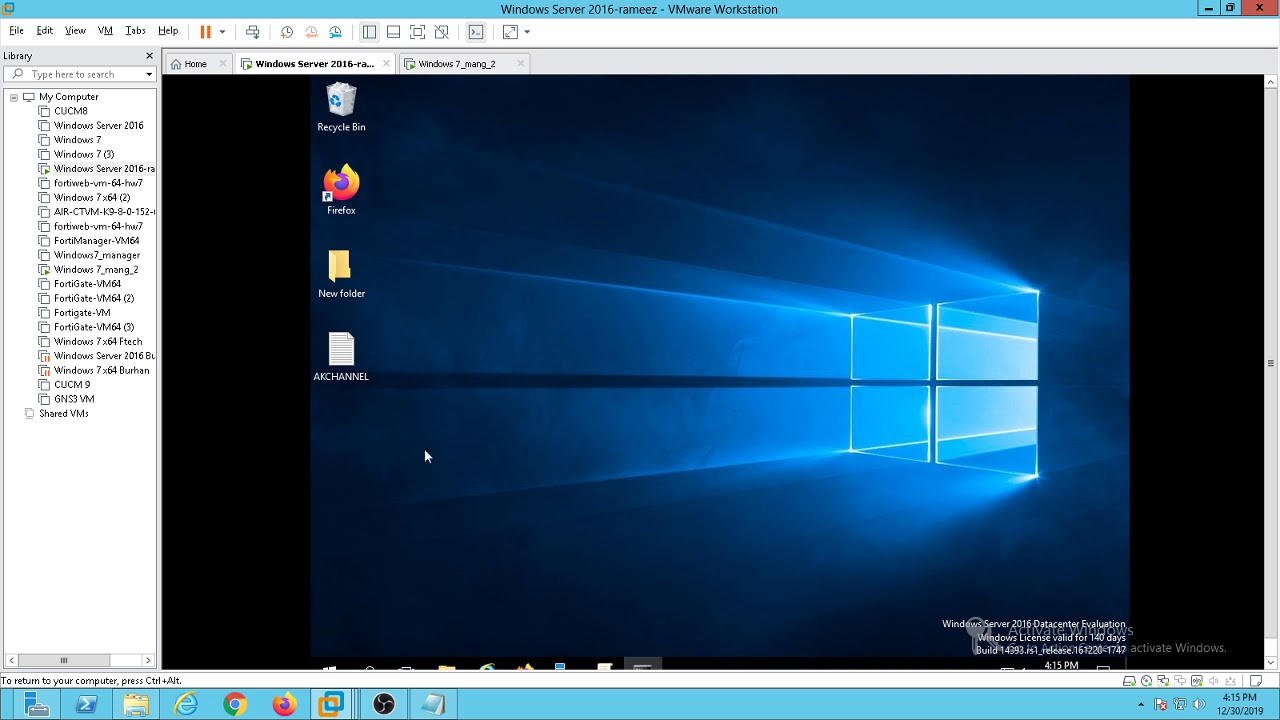Click the sound card status icon

1214,681
